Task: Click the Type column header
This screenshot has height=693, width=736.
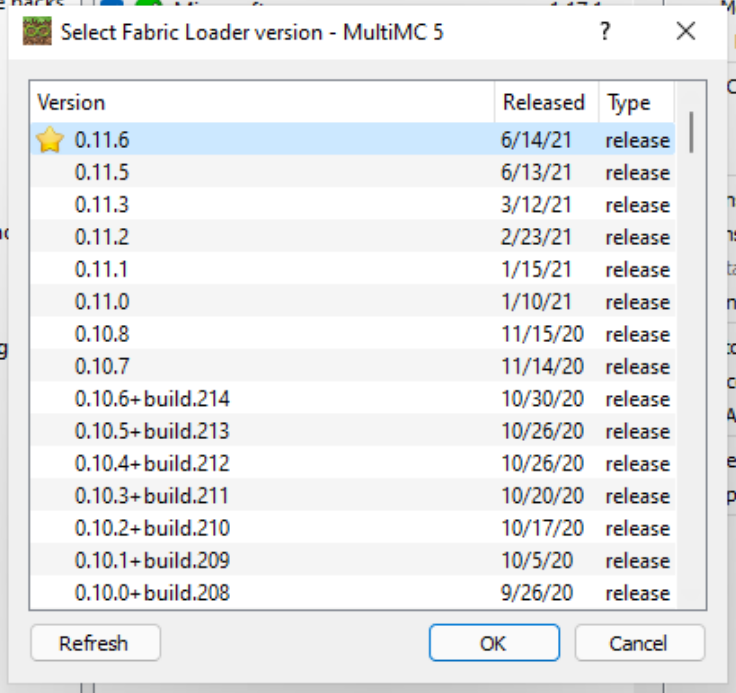Action: (629, 103)
